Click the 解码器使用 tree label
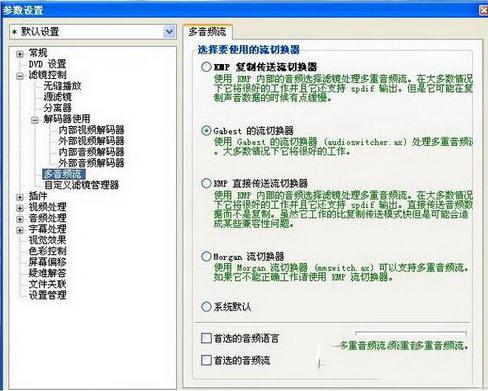Screen dimensions: 488x391 [67, 119]
